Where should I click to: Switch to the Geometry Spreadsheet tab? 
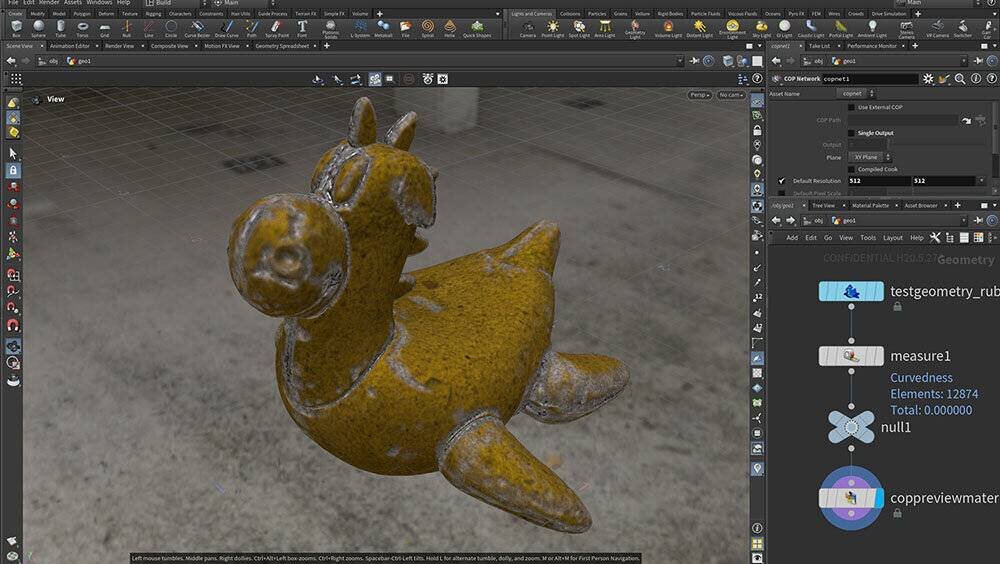282,46
